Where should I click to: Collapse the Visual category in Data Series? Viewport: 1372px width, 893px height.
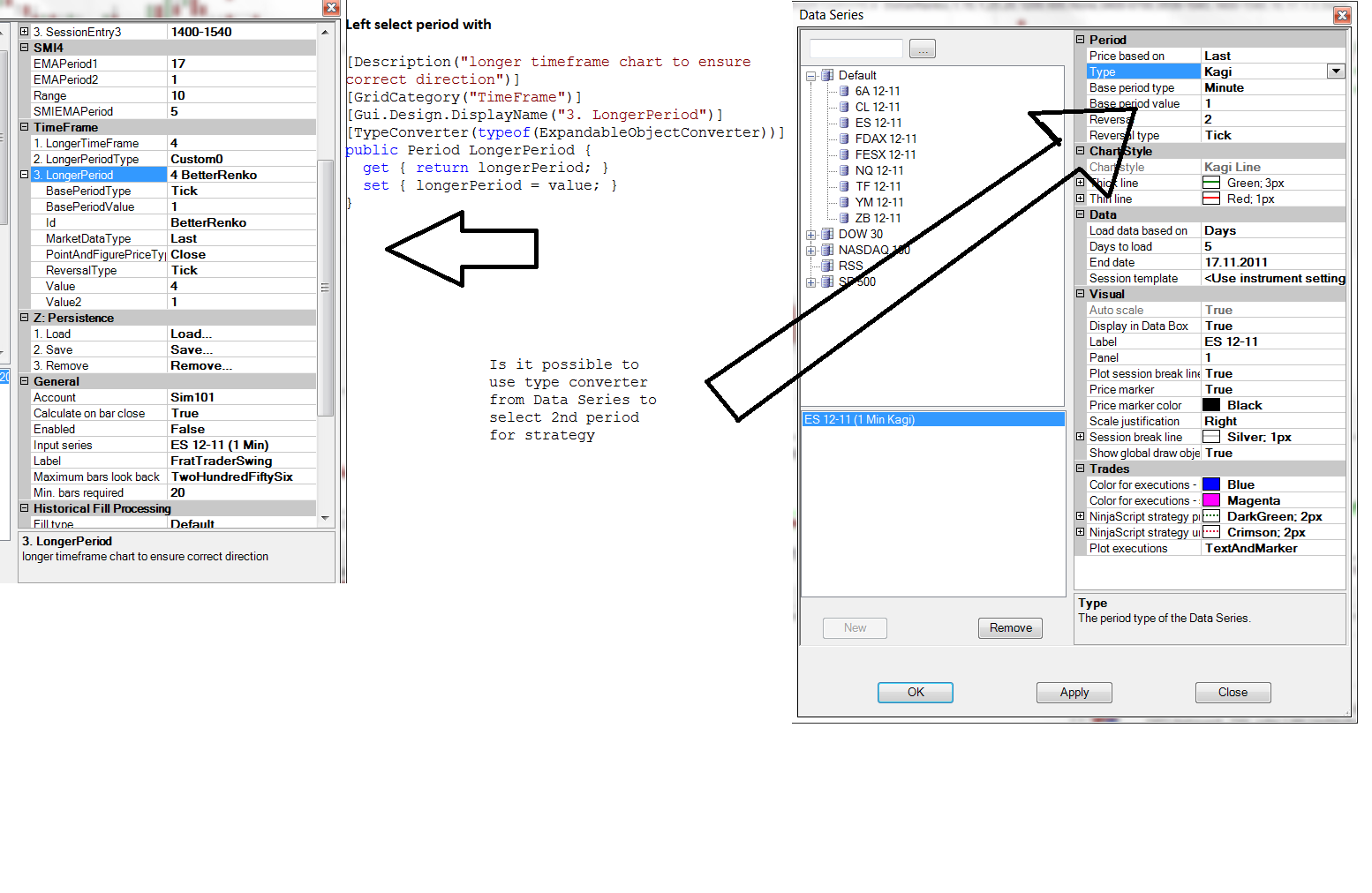(1080, 294)
